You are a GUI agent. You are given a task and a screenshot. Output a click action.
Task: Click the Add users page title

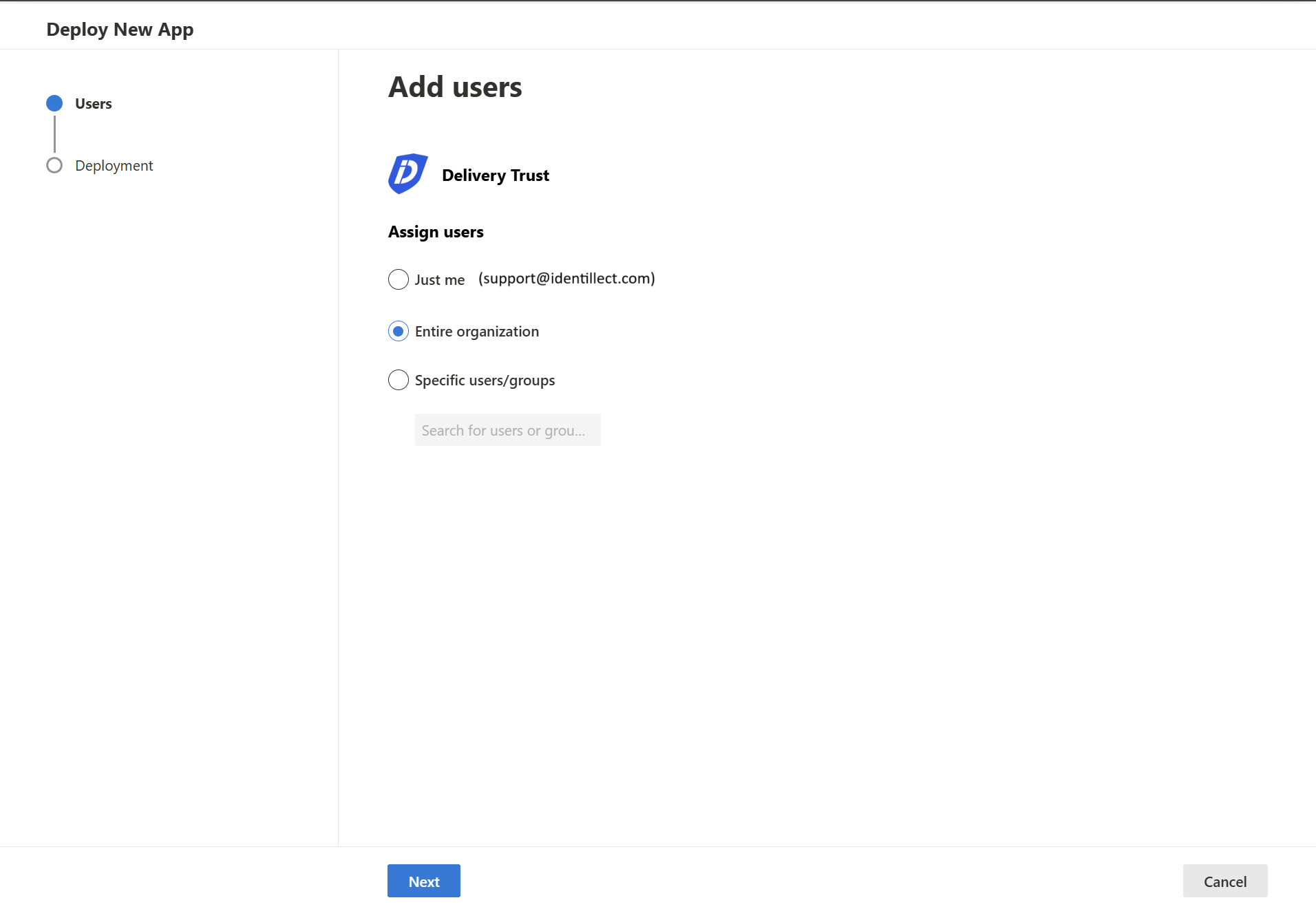[455, 87]
